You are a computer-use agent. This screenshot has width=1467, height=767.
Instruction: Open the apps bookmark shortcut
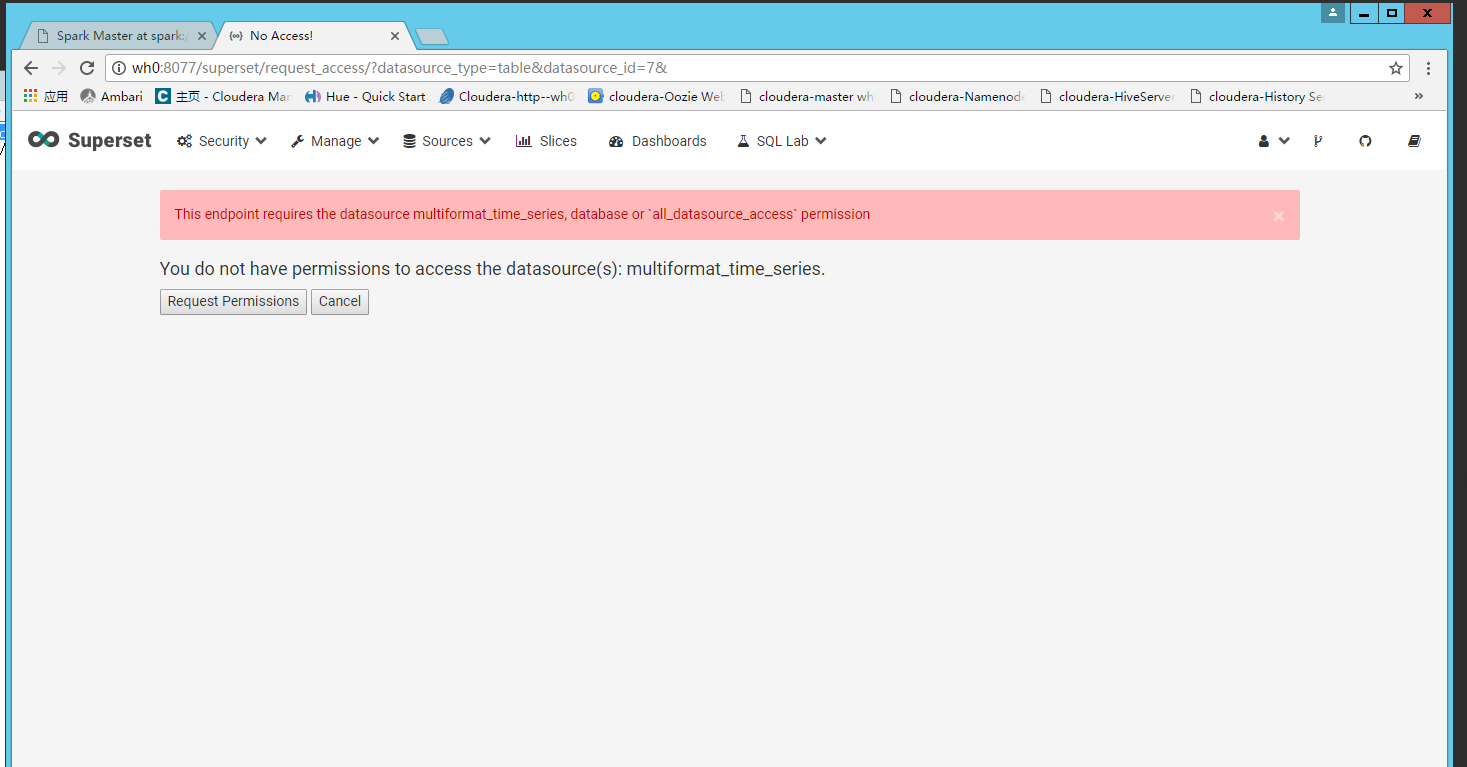(46, 96)
